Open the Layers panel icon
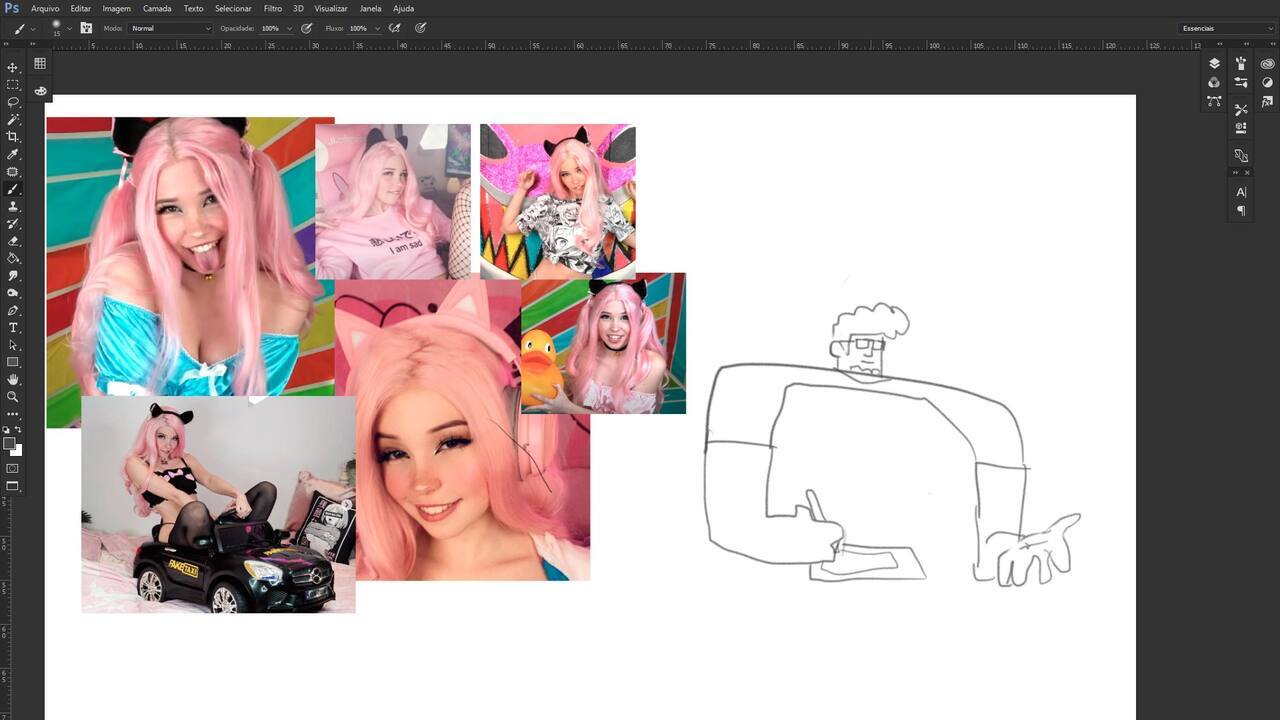This screenshot has width=1280, height=720. click(x=1214, y=63)
